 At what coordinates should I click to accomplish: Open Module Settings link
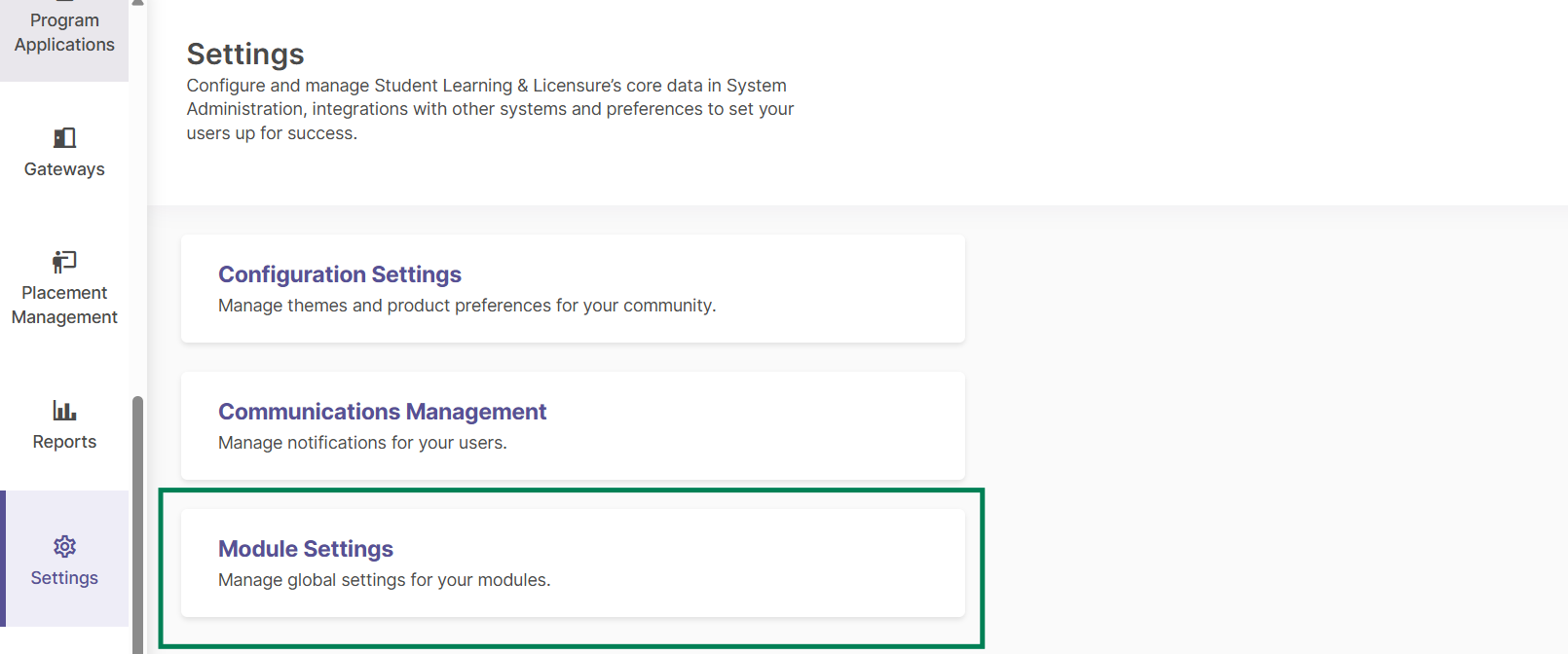click(306, 549)
